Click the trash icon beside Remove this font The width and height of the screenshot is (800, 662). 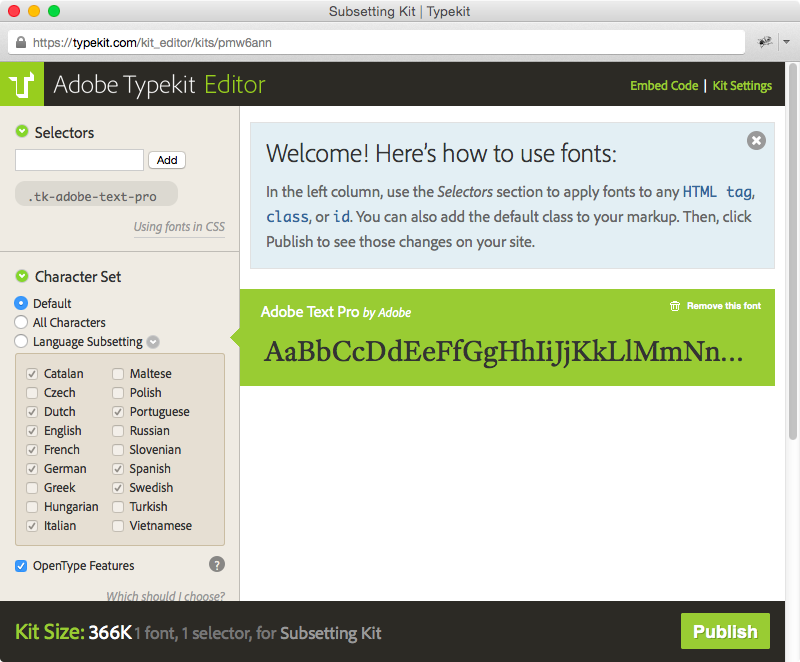674,306
